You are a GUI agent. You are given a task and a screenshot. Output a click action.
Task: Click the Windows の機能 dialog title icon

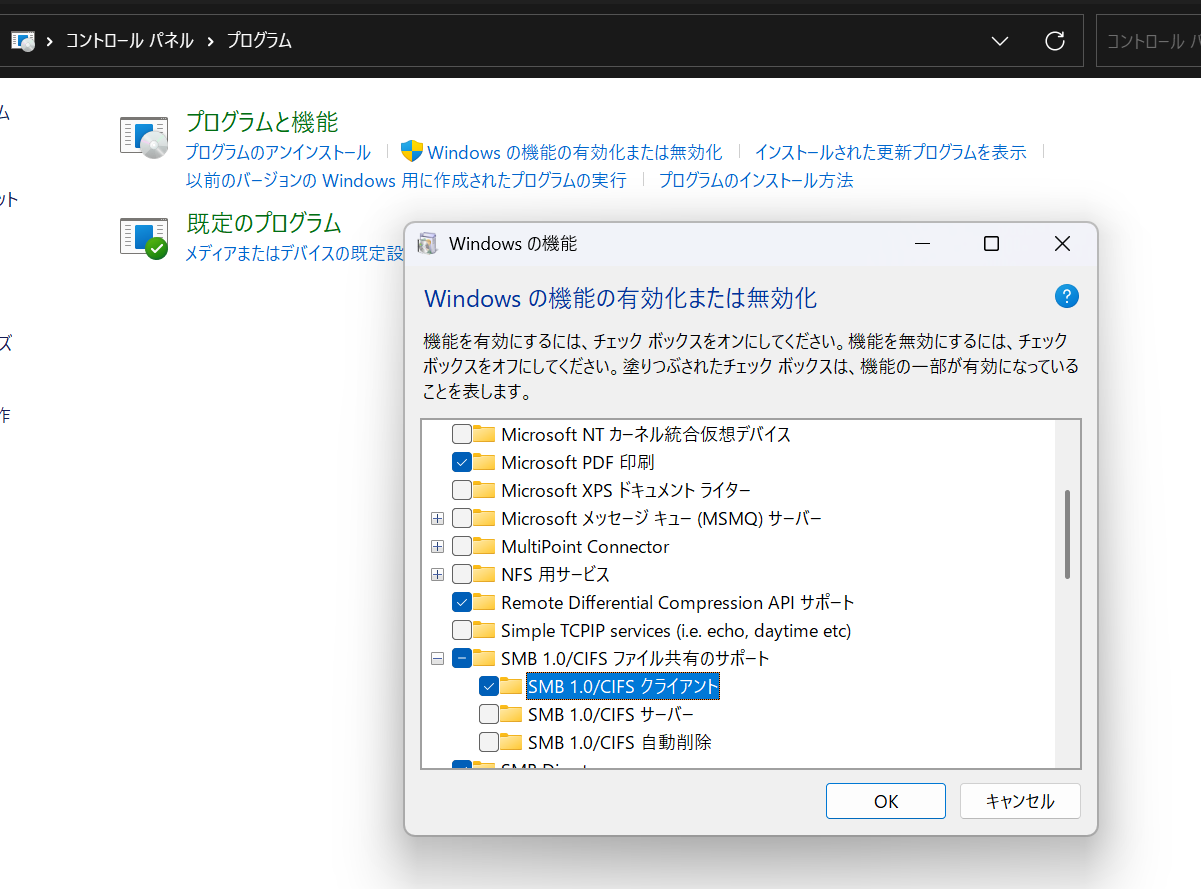[427, 243]
